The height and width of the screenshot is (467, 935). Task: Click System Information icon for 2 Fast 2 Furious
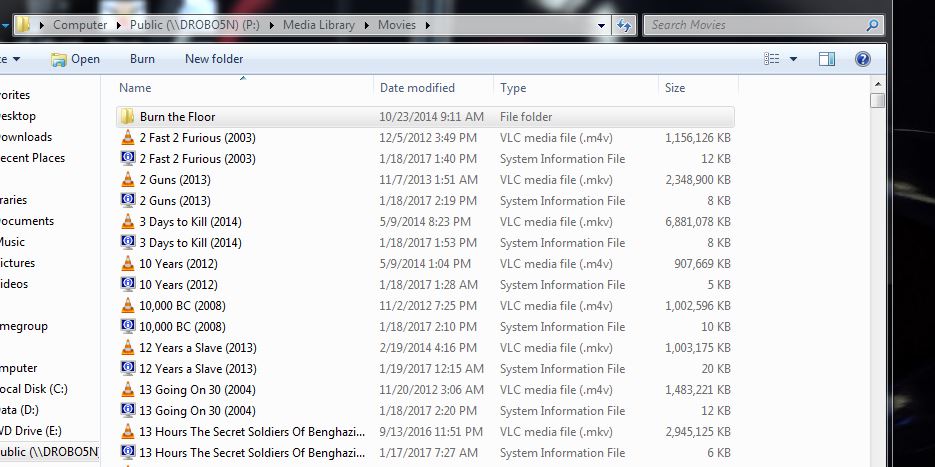(x=128, y=159)
